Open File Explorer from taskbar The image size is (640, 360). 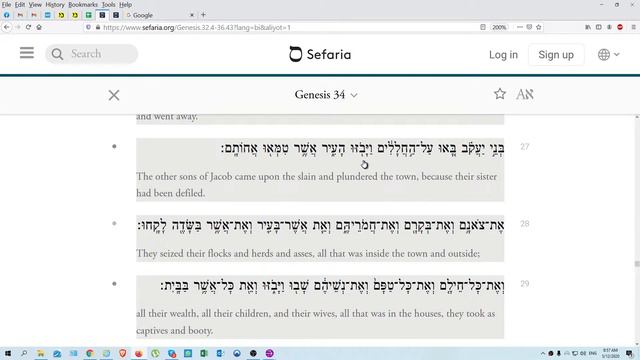pyautogui.click(x=40, y=353)
